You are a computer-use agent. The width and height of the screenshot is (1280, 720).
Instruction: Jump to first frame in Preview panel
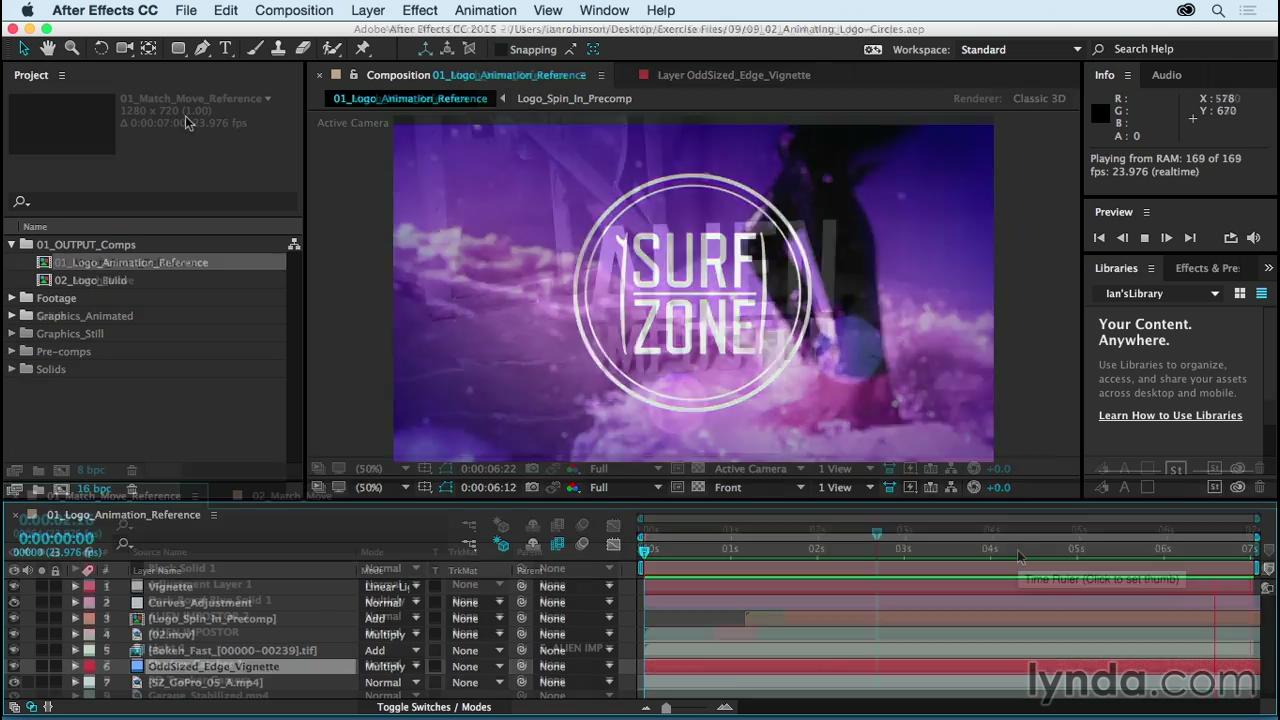pyautogui.click(x=1099, y=238)
